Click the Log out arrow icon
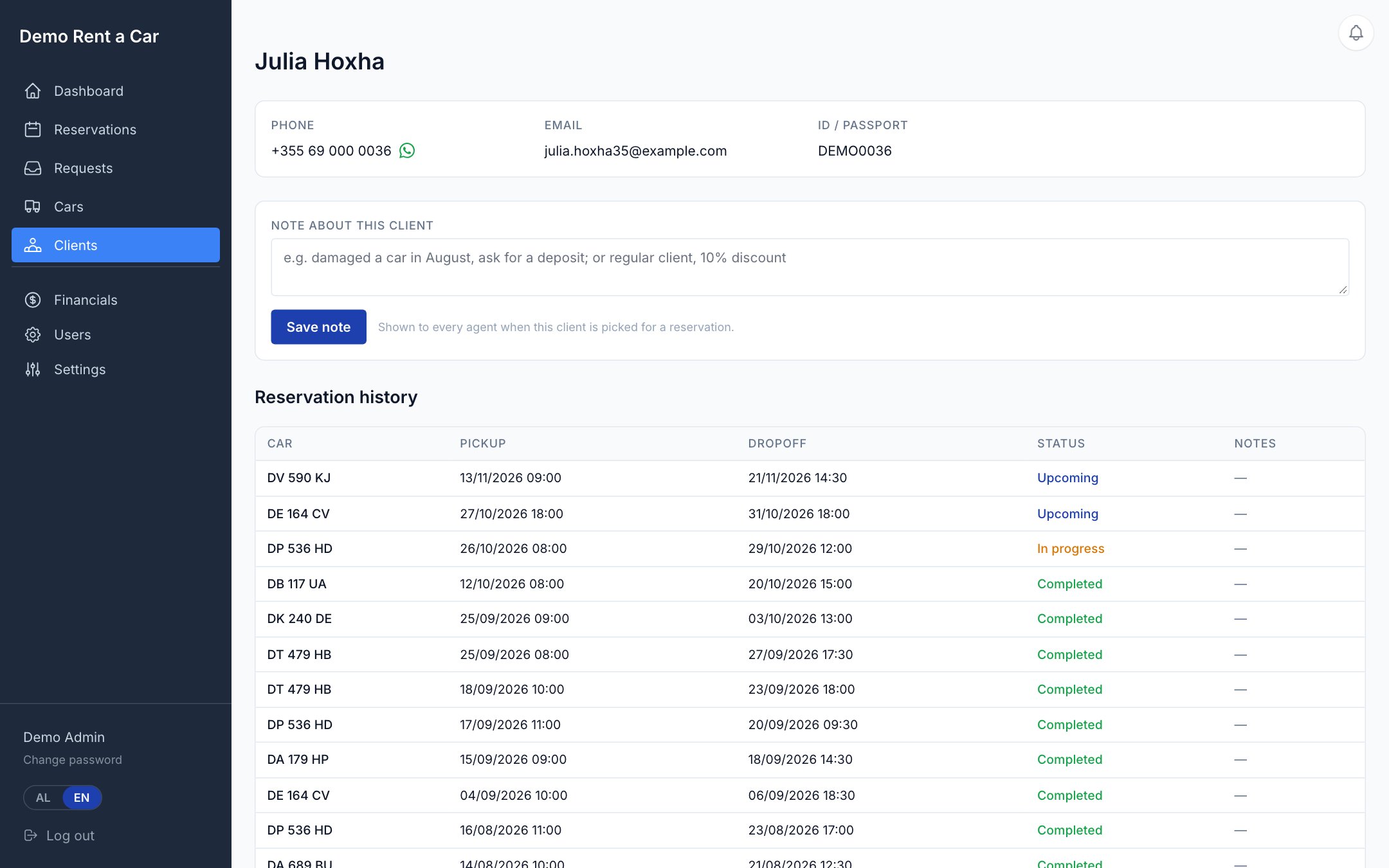The width and height of the screenshot is (1389, 868). (30, 835)
